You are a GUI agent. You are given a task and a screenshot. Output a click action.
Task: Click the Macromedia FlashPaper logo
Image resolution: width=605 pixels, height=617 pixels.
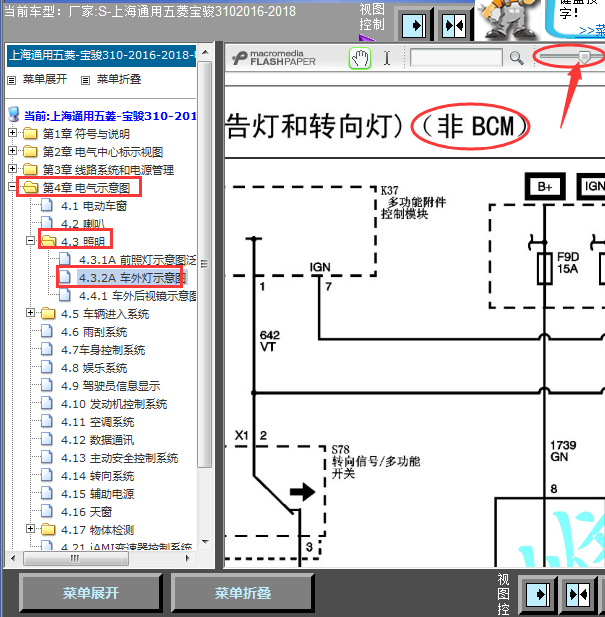pos(274,58)
